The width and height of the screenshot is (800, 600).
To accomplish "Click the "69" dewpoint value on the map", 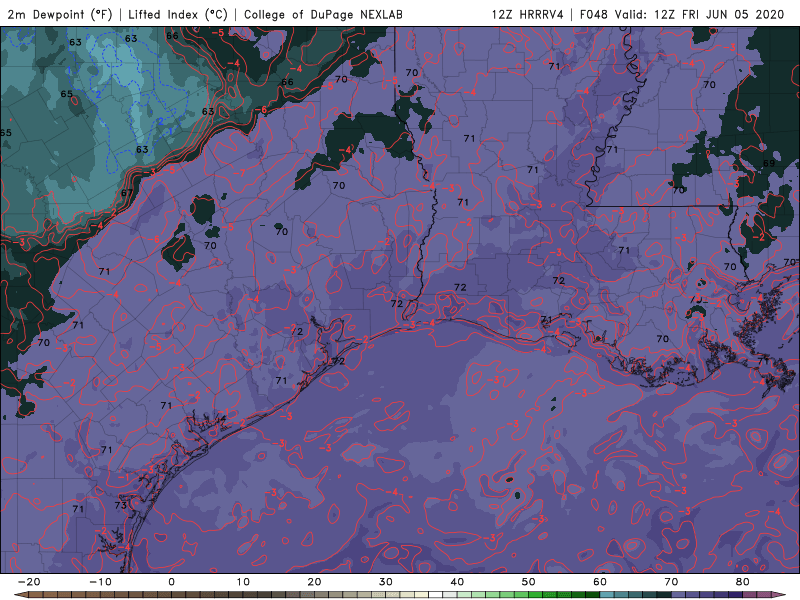I will tap(769, 163).
